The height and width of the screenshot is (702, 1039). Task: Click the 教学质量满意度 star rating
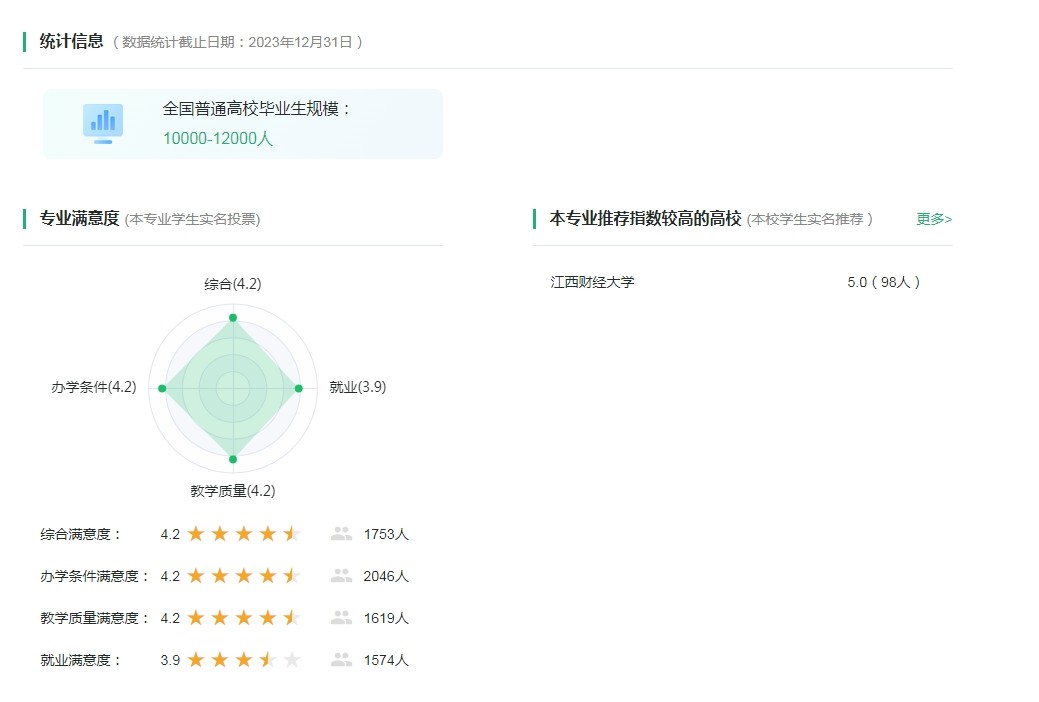[x=243, y=618]
